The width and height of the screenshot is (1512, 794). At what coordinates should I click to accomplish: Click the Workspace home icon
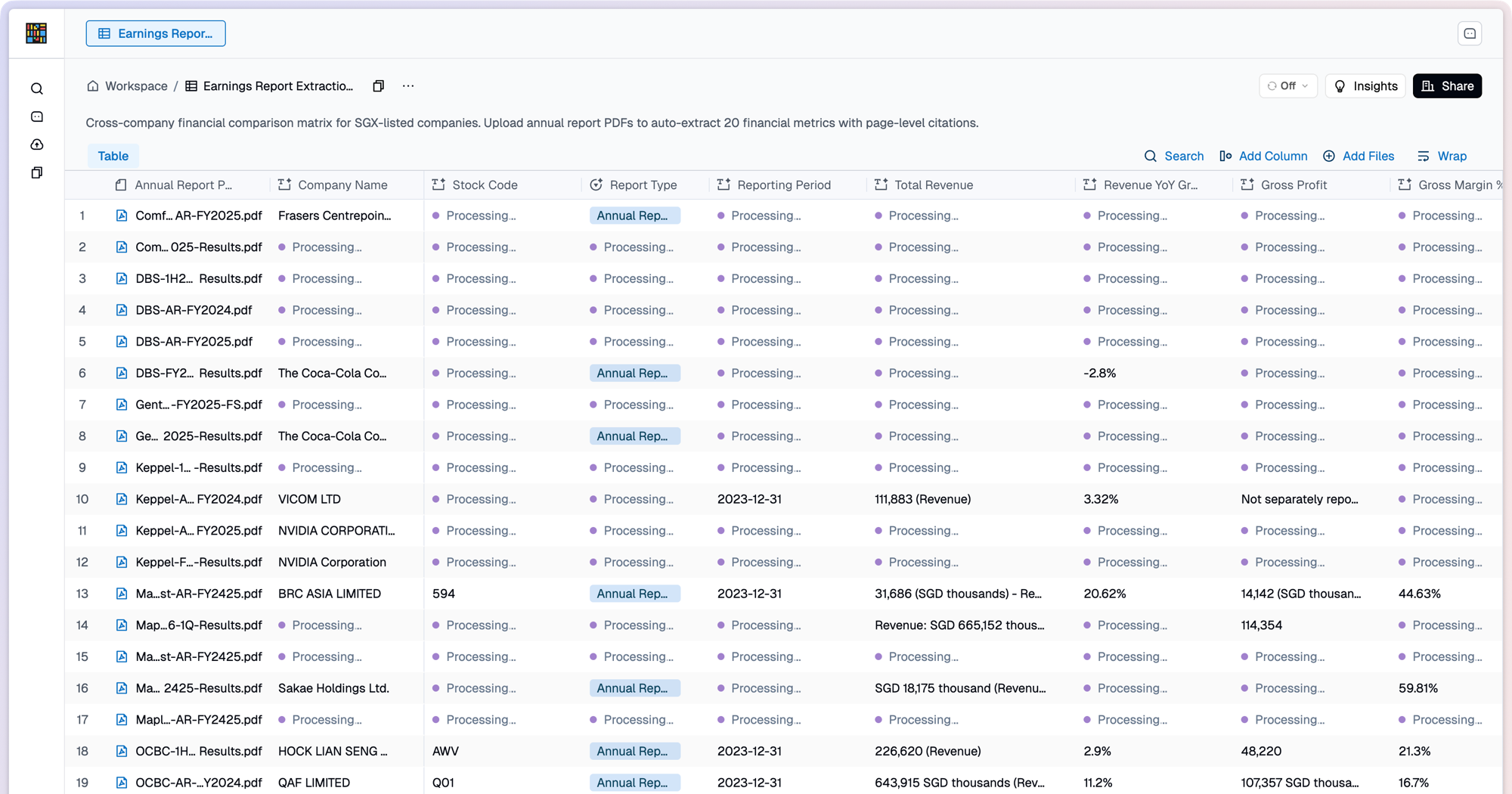[x=93, y=86]
